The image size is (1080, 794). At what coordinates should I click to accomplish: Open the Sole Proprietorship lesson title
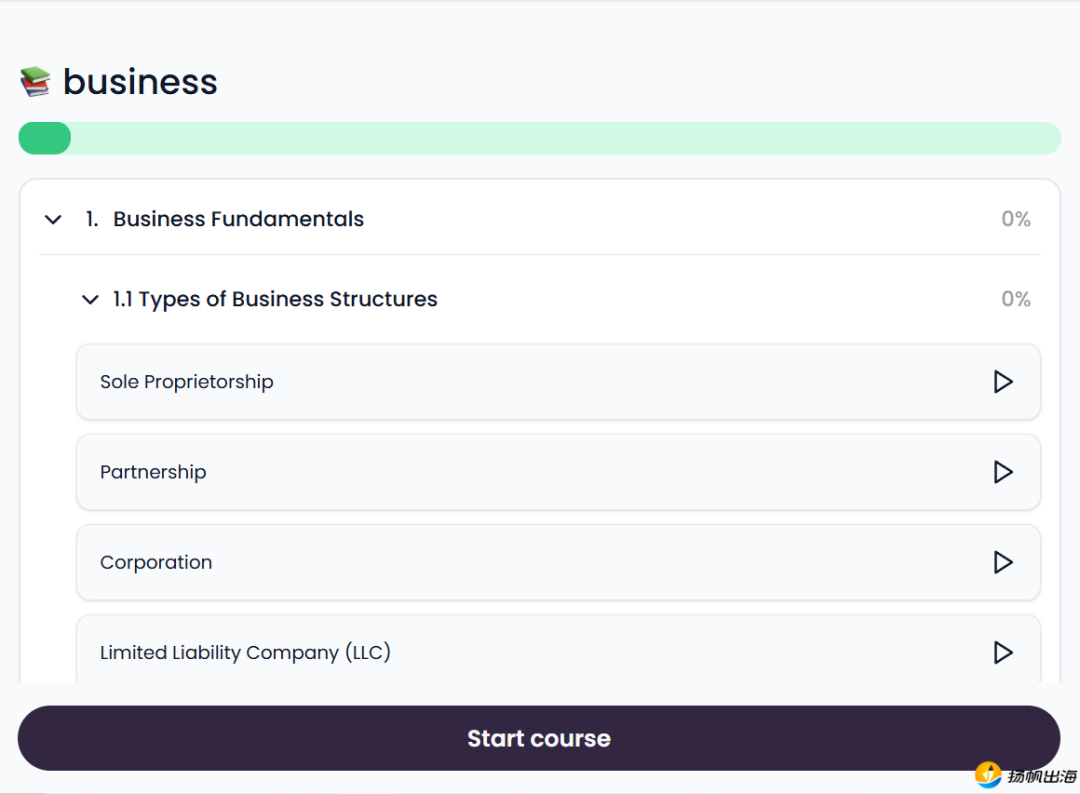coord(186,382)
